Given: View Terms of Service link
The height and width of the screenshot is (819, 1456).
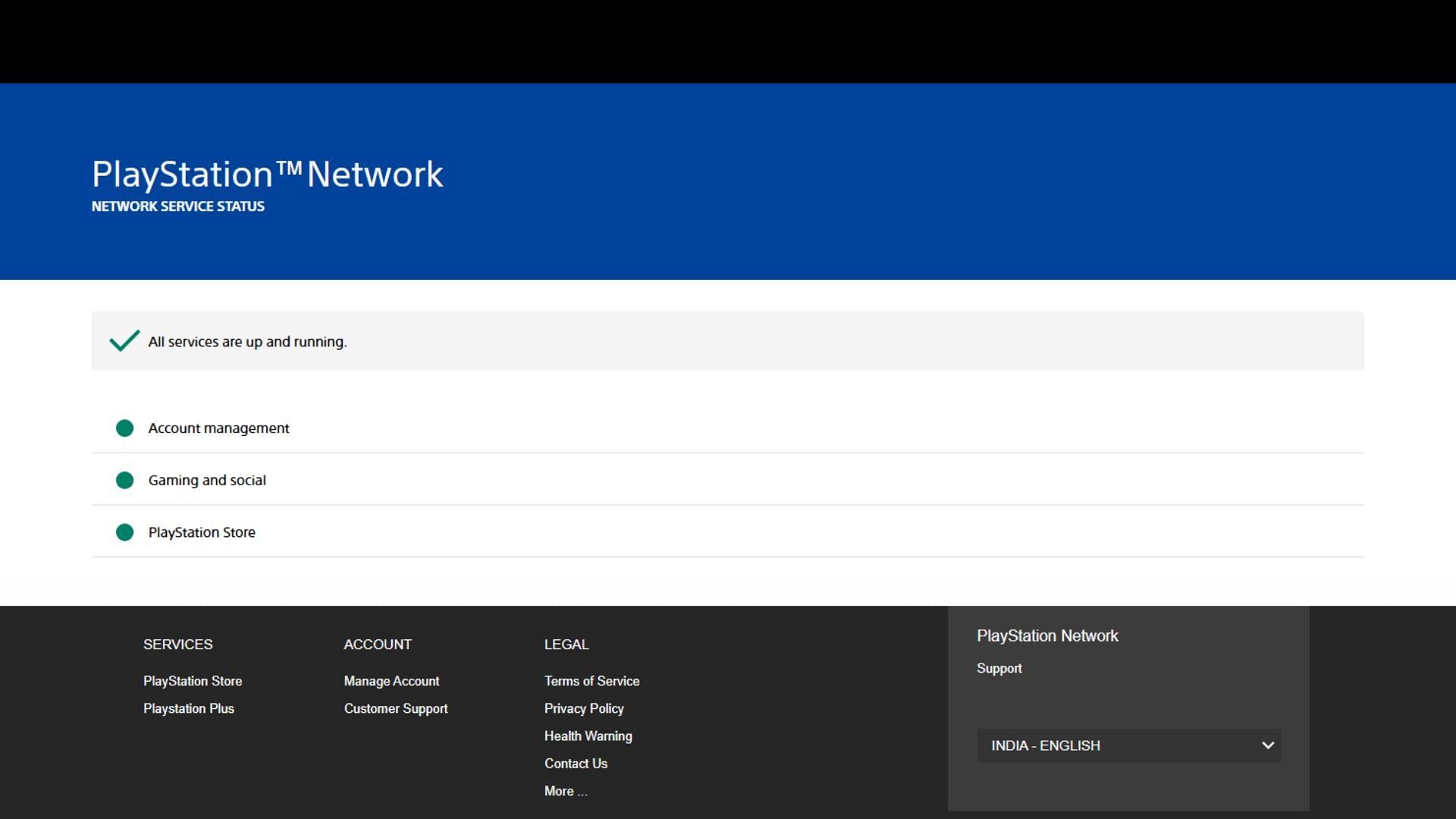Looking at the screenshot, I should 591,681.
